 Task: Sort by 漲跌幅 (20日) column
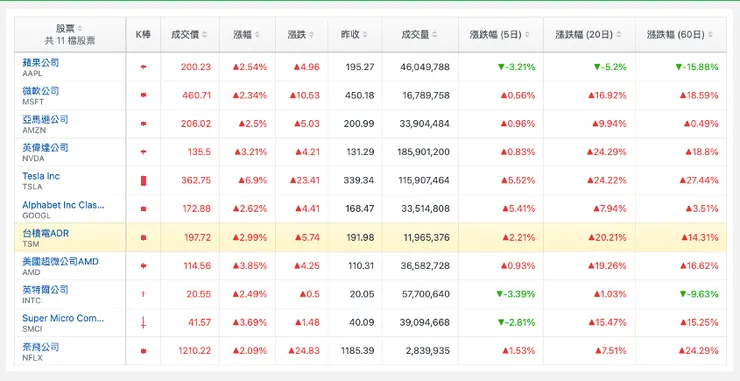click(589, 34)
